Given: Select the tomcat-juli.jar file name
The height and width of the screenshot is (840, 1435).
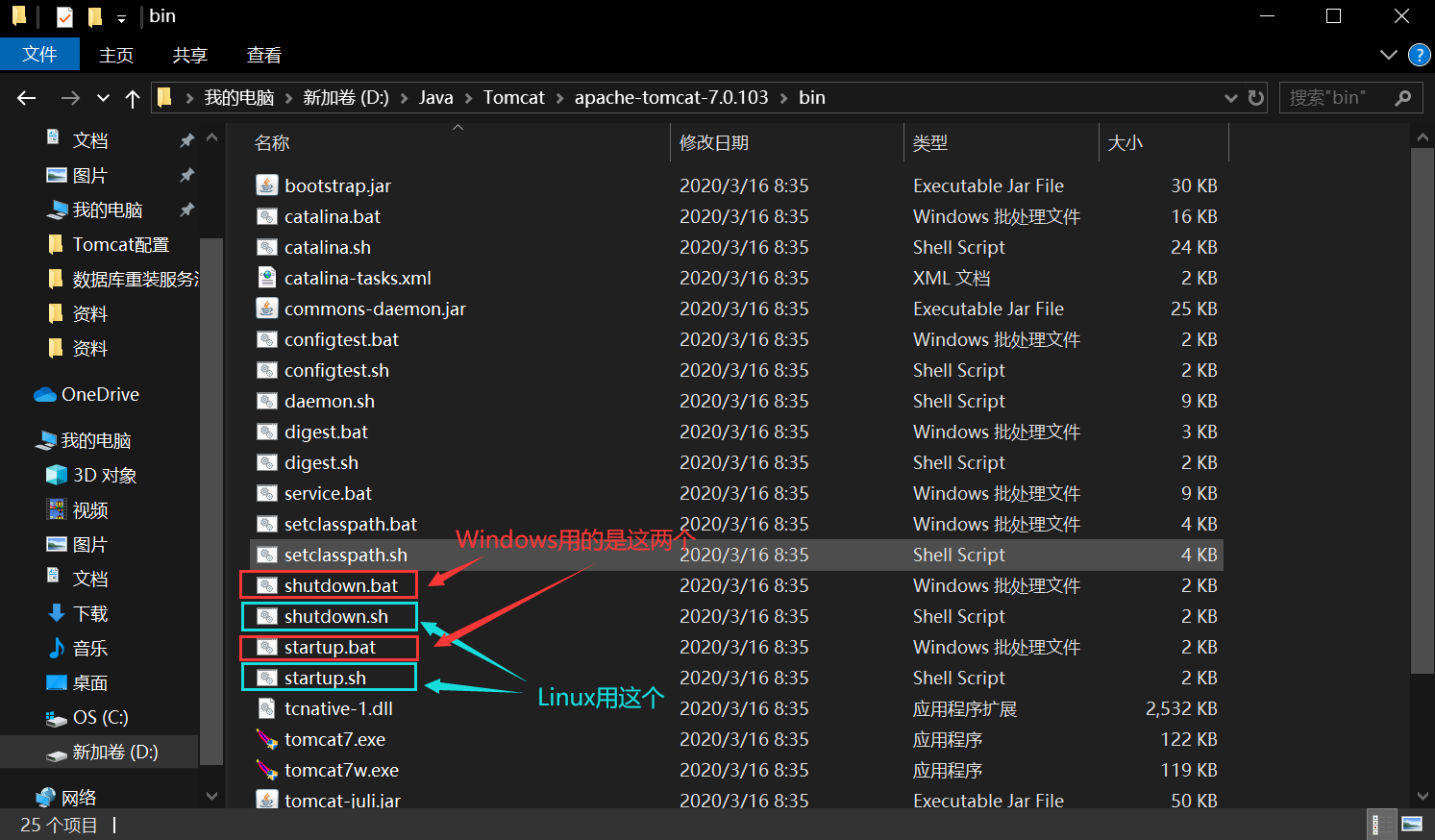Looking at the screenshot, I should coord(342,800).
